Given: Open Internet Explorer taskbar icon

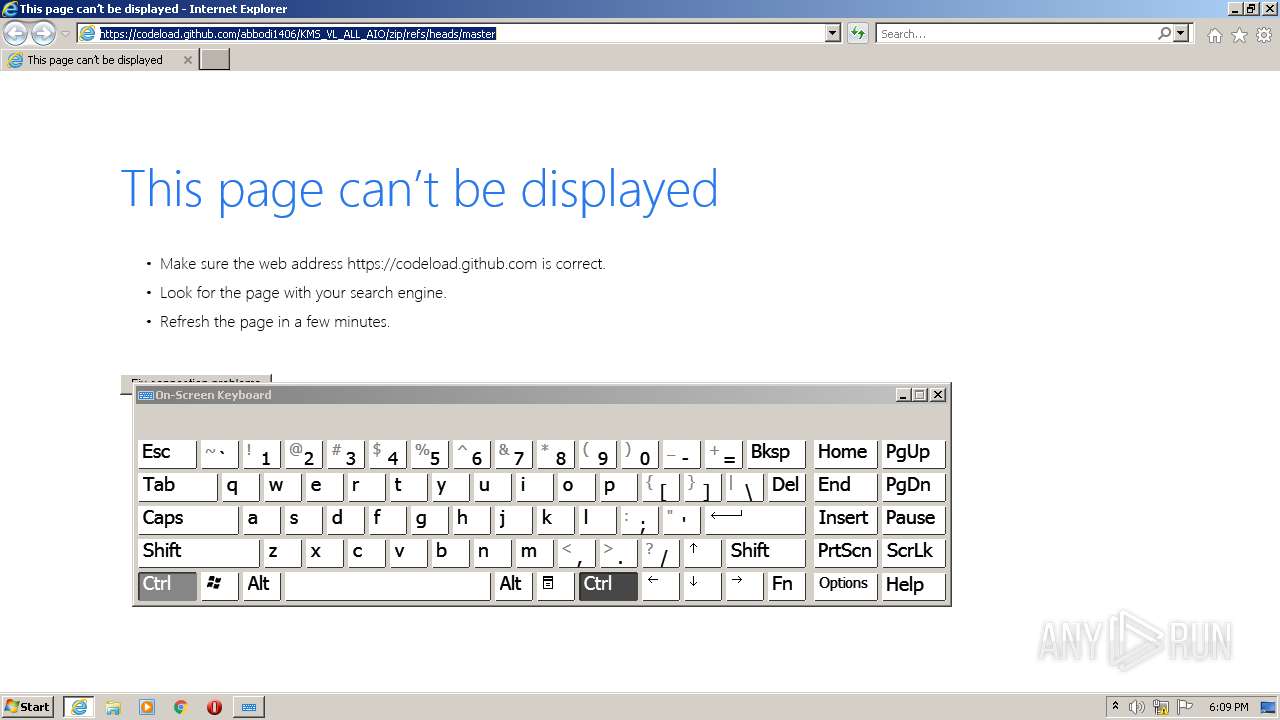Looking at the screenshot, I should click(x=79, y=706).
